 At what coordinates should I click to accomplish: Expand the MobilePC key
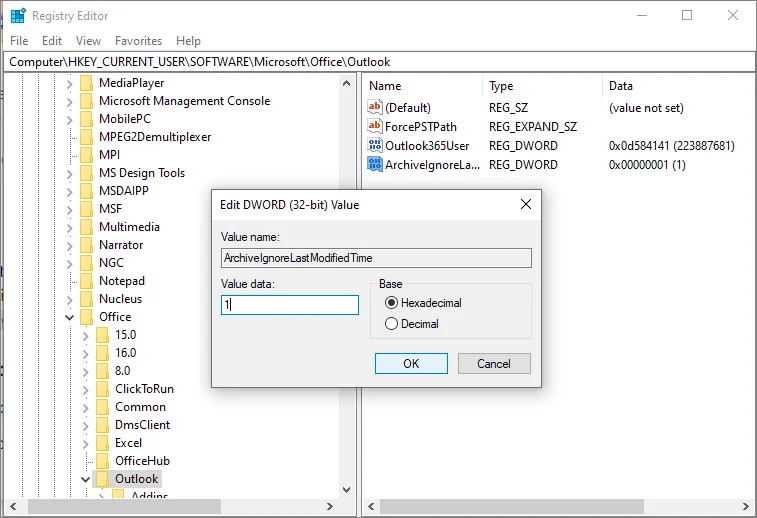[x=70, y=119]
